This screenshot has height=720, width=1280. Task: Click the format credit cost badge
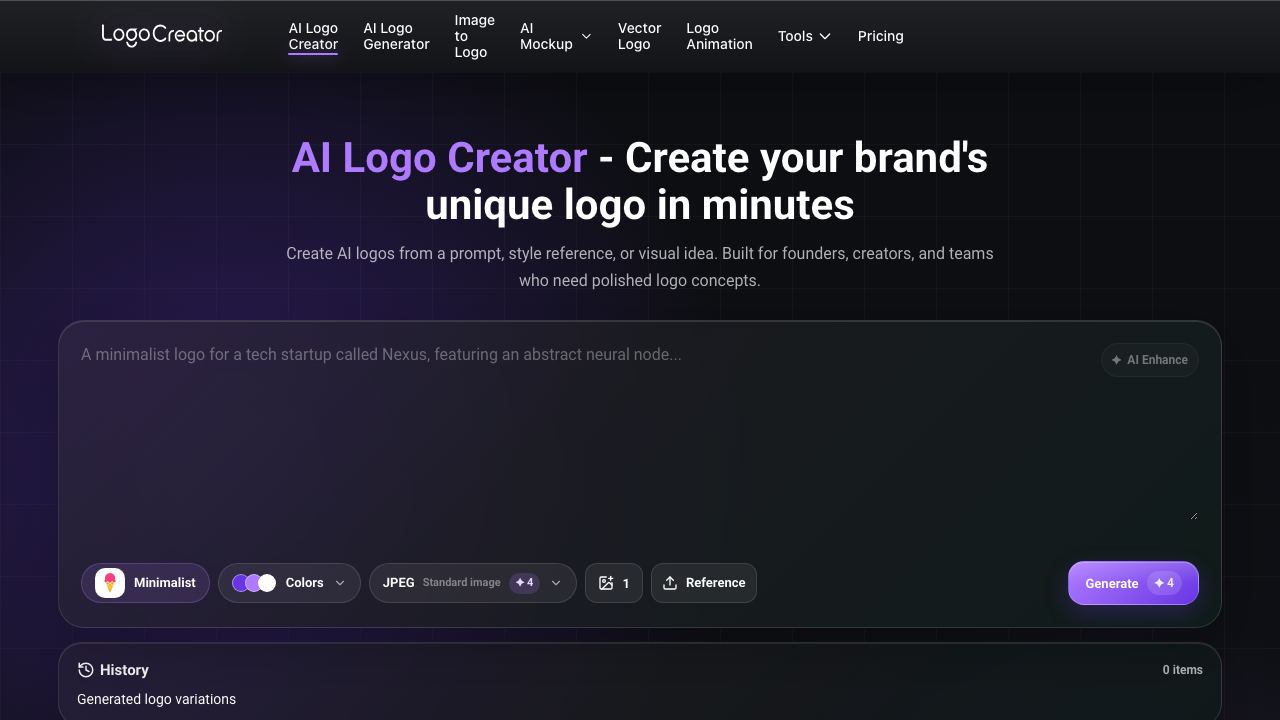click(x=524, y=583)
